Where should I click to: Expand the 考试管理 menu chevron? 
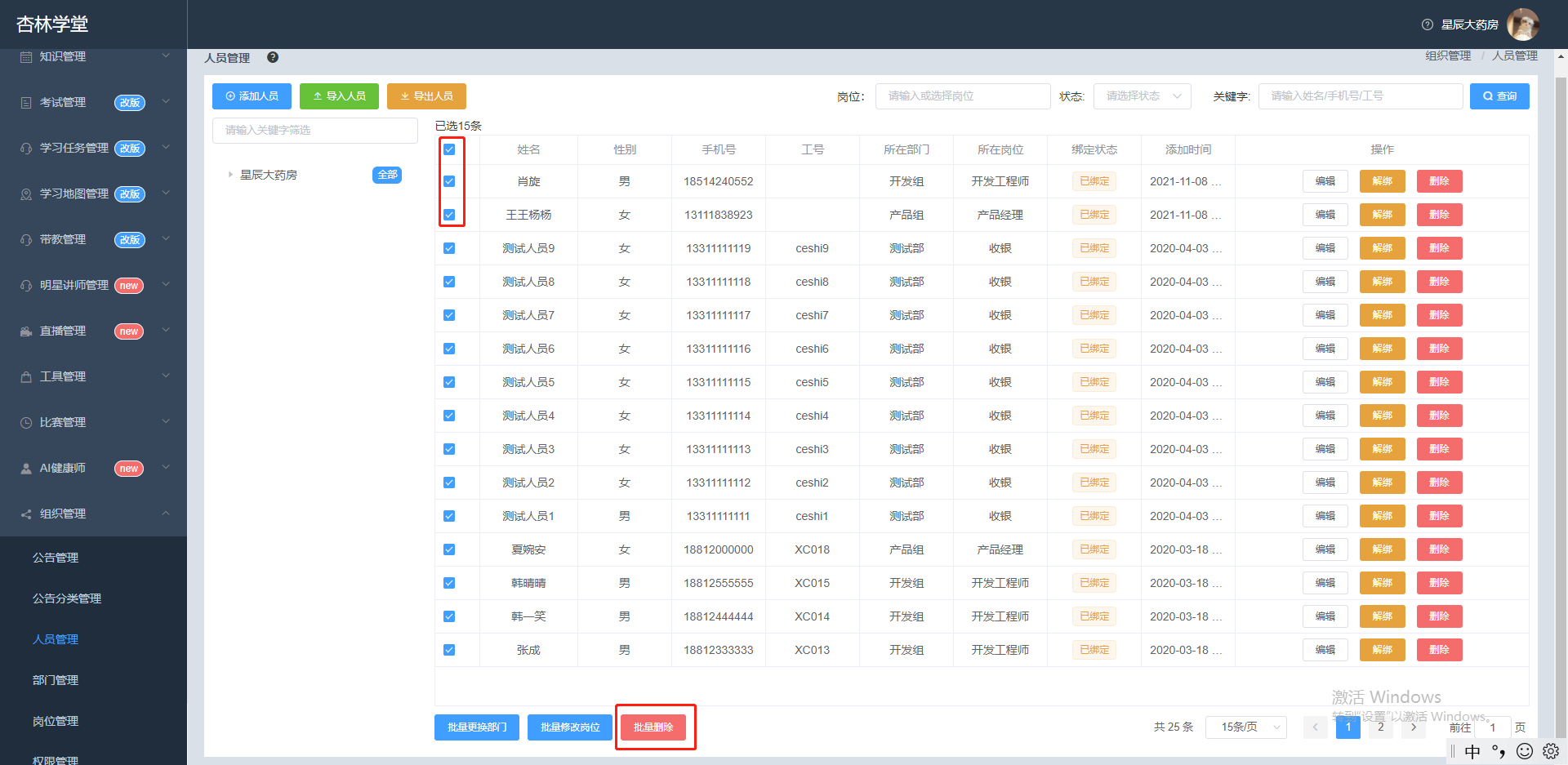[166, 102]
